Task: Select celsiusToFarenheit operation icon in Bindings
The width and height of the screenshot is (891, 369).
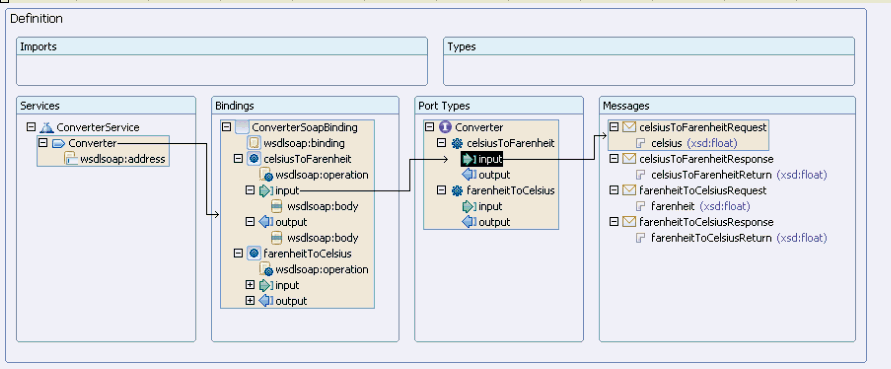Action: click(x=254, y=159)
